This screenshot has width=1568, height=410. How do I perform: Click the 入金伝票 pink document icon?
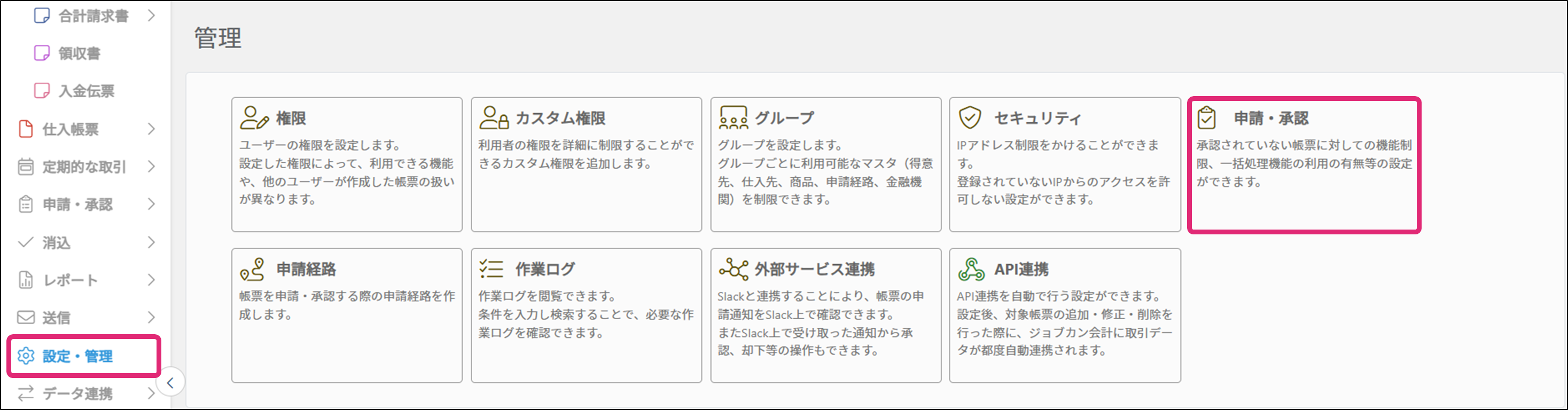tap(42, 91)
